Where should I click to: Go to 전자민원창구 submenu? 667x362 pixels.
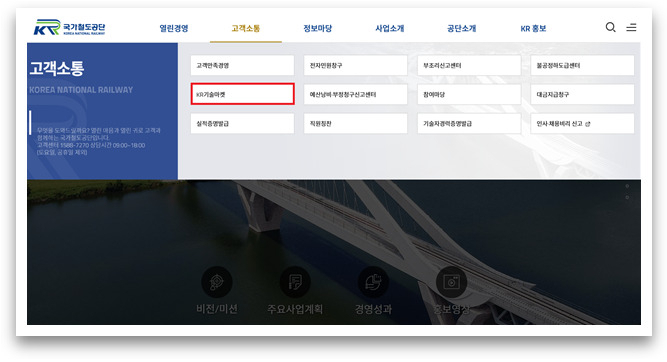(356, 66)
